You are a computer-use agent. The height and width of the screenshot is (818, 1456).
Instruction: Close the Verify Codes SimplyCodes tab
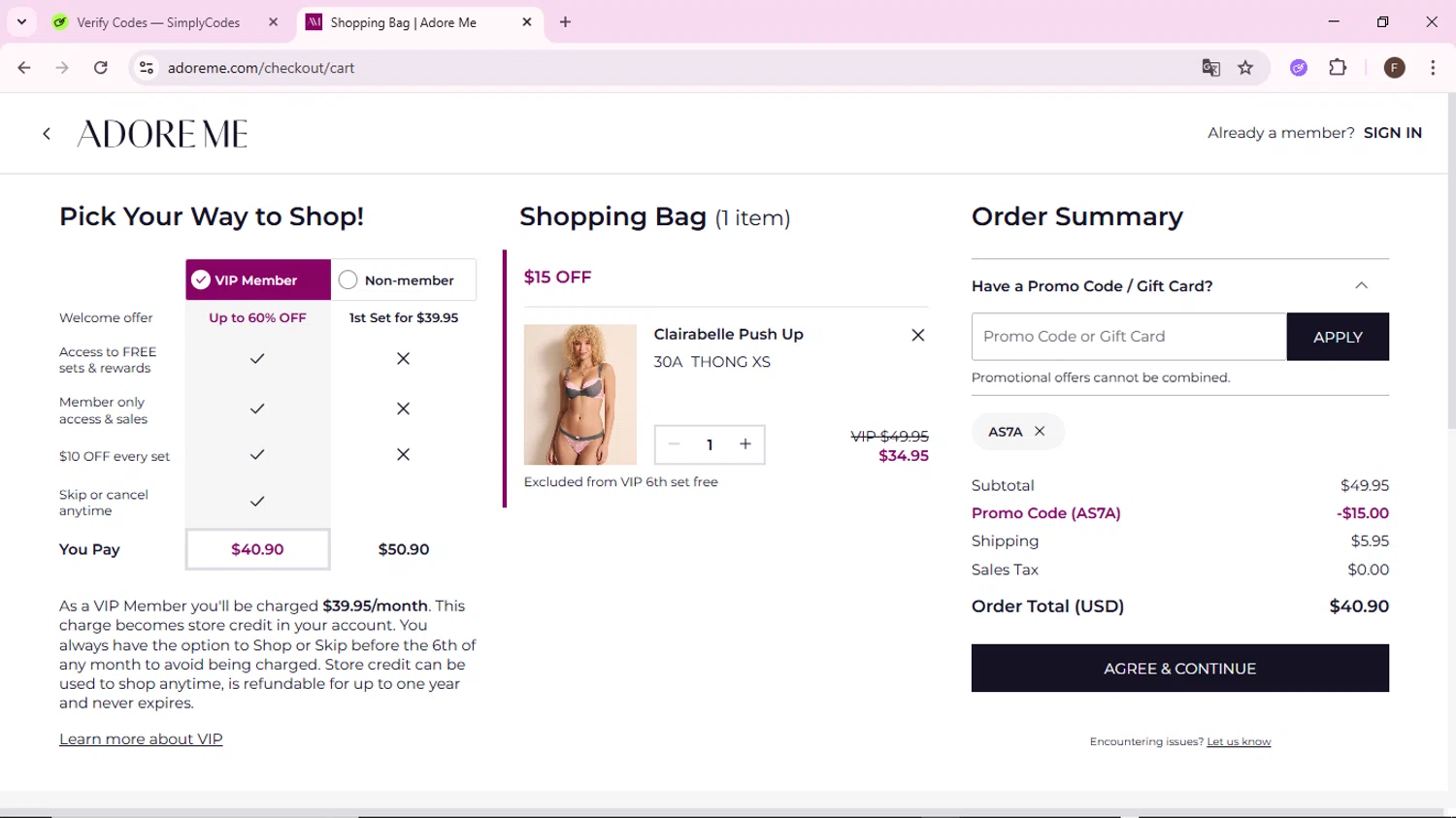pyautogui.click(x=274, y=22)
